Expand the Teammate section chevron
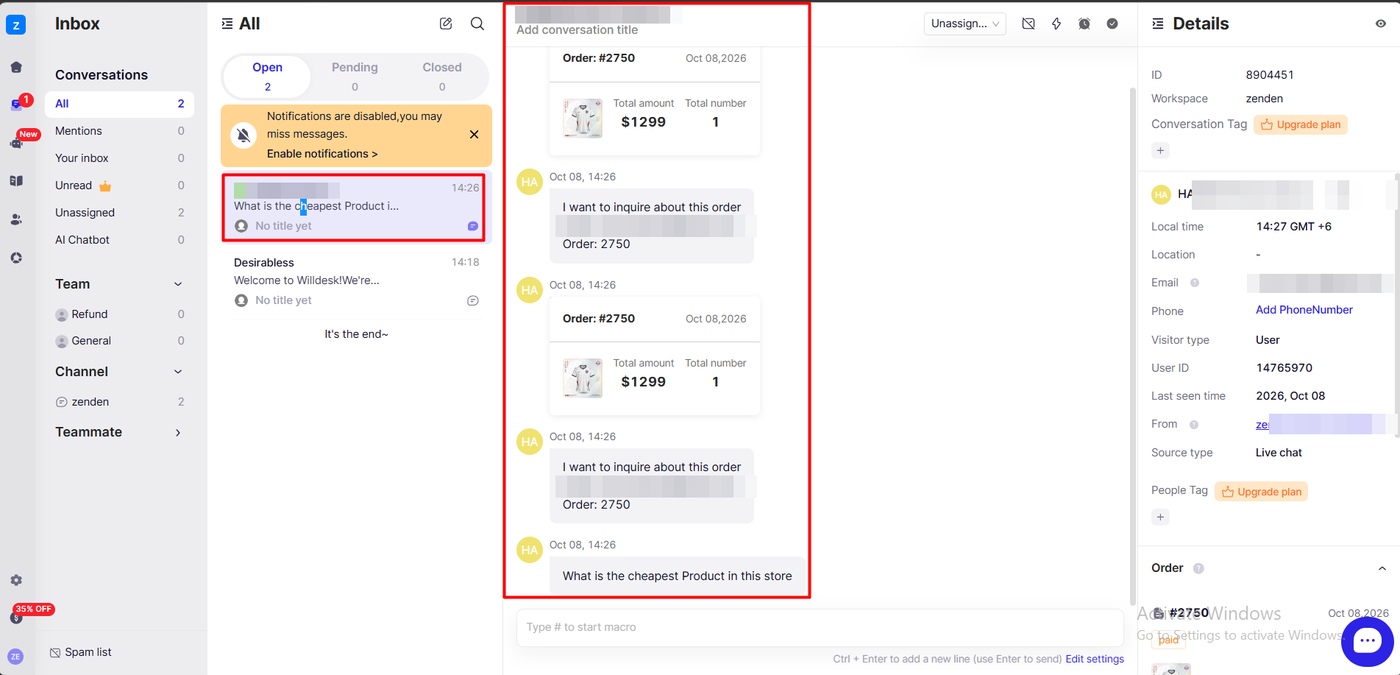 (x=178, y=433)
